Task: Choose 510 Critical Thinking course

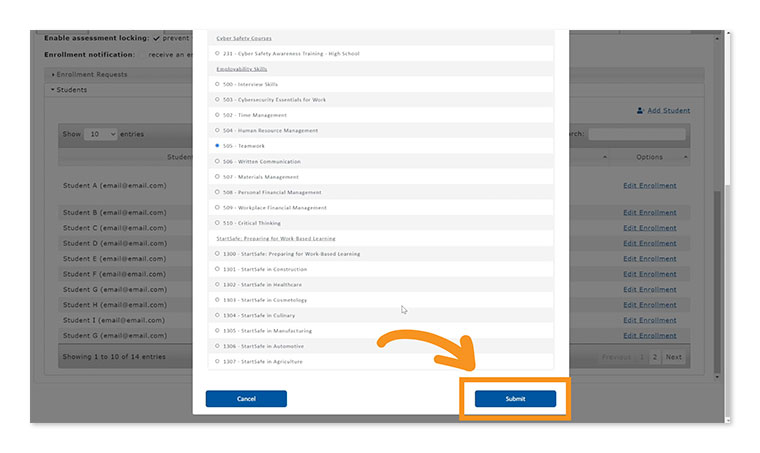Action: (217, 223)
